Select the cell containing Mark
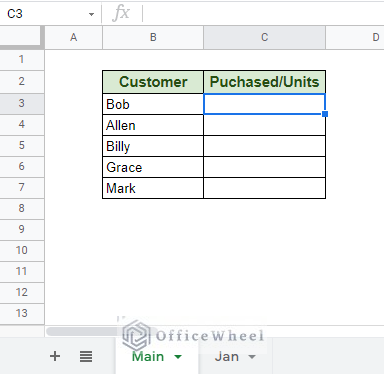Screen dimensions: 384x374 tap(153, 188)
